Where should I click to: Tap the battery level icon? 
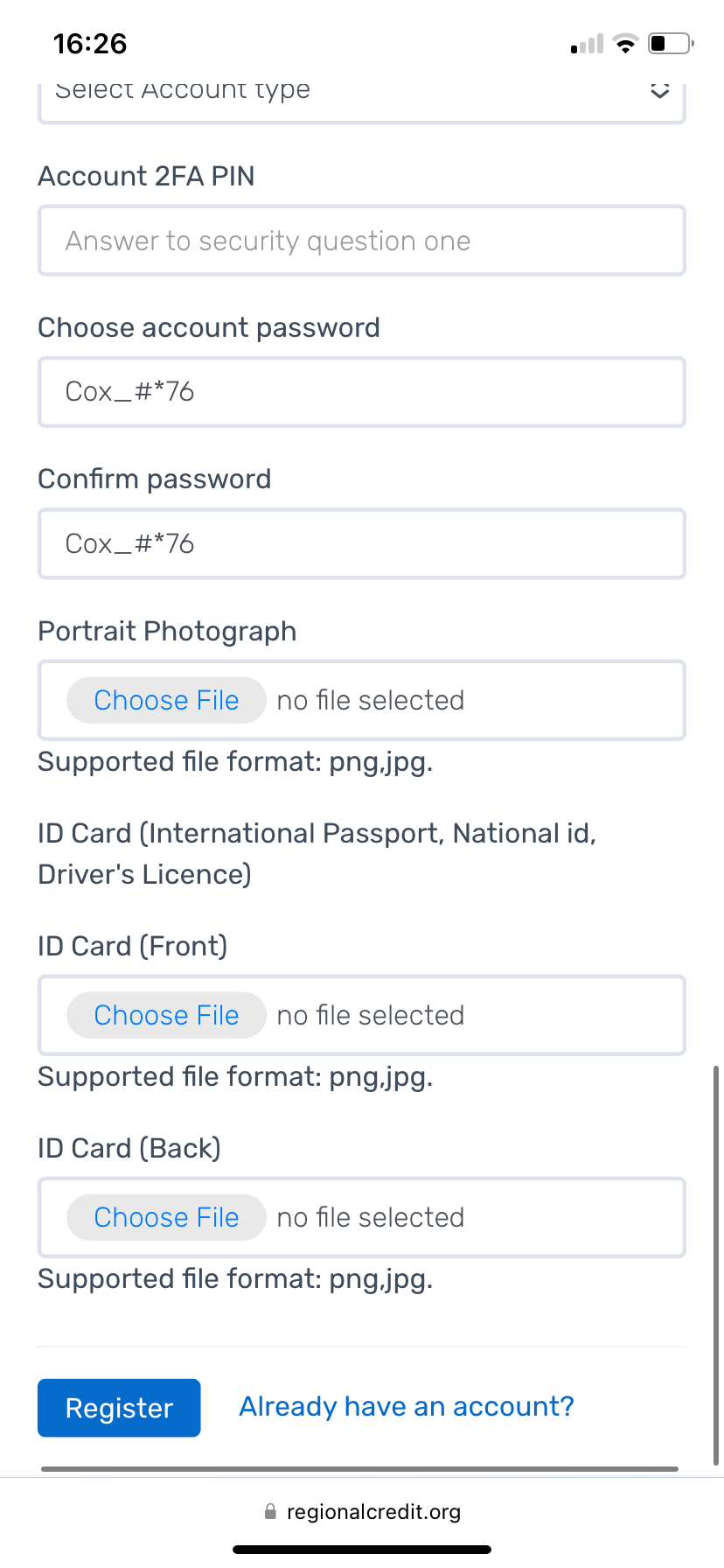670,43
